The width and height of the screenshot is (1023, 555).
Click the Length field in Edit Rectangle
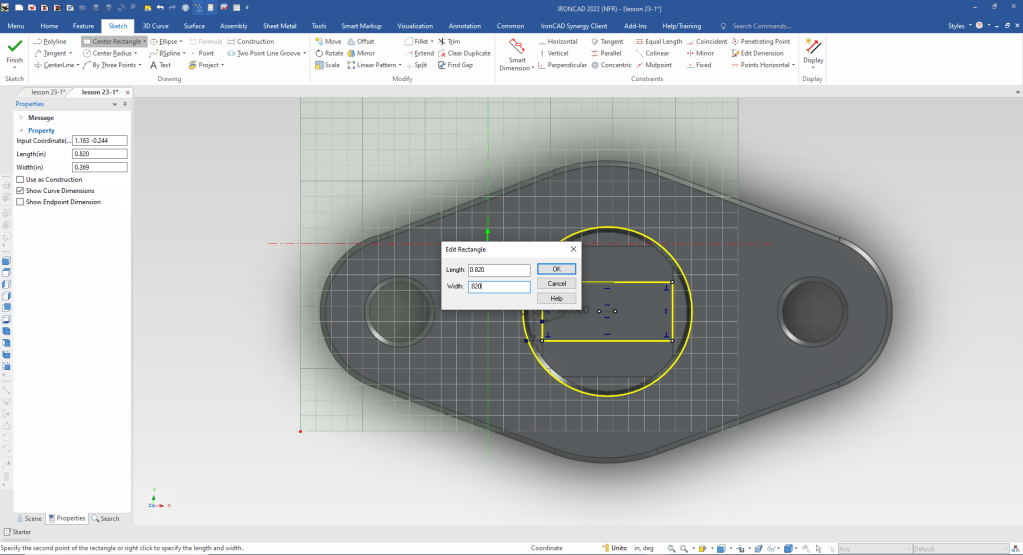click(498, 270)
